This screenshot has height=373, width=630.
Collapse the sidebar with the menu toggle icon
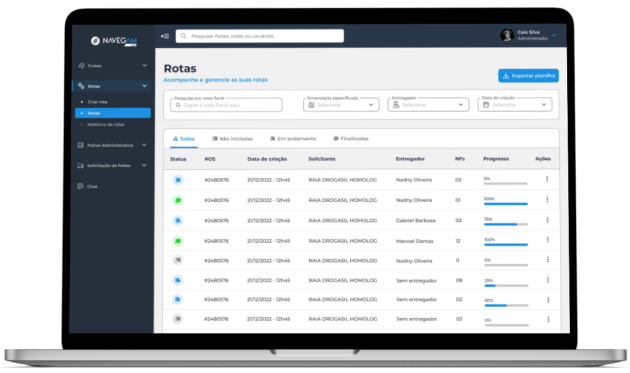165,36
